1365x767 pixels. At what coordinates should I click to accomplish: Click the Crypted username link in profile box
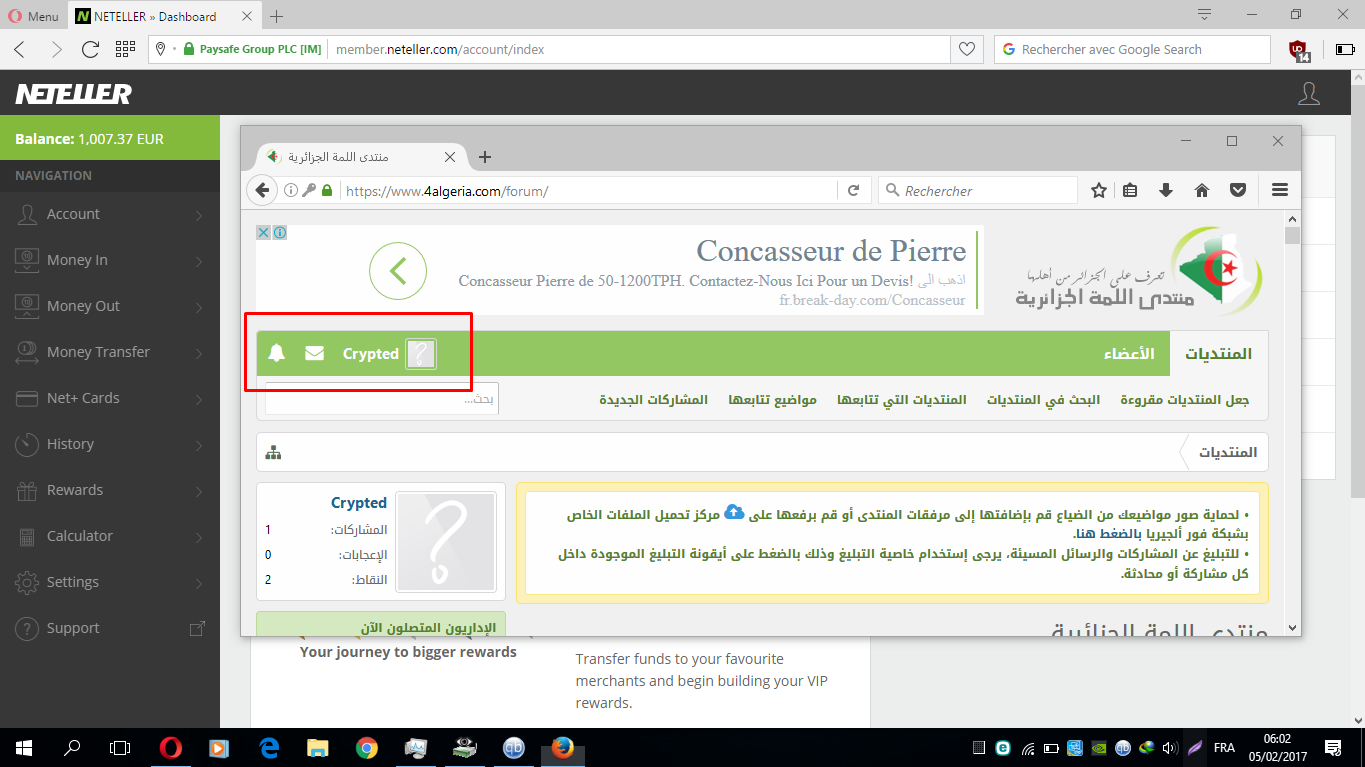coord(358,503)
